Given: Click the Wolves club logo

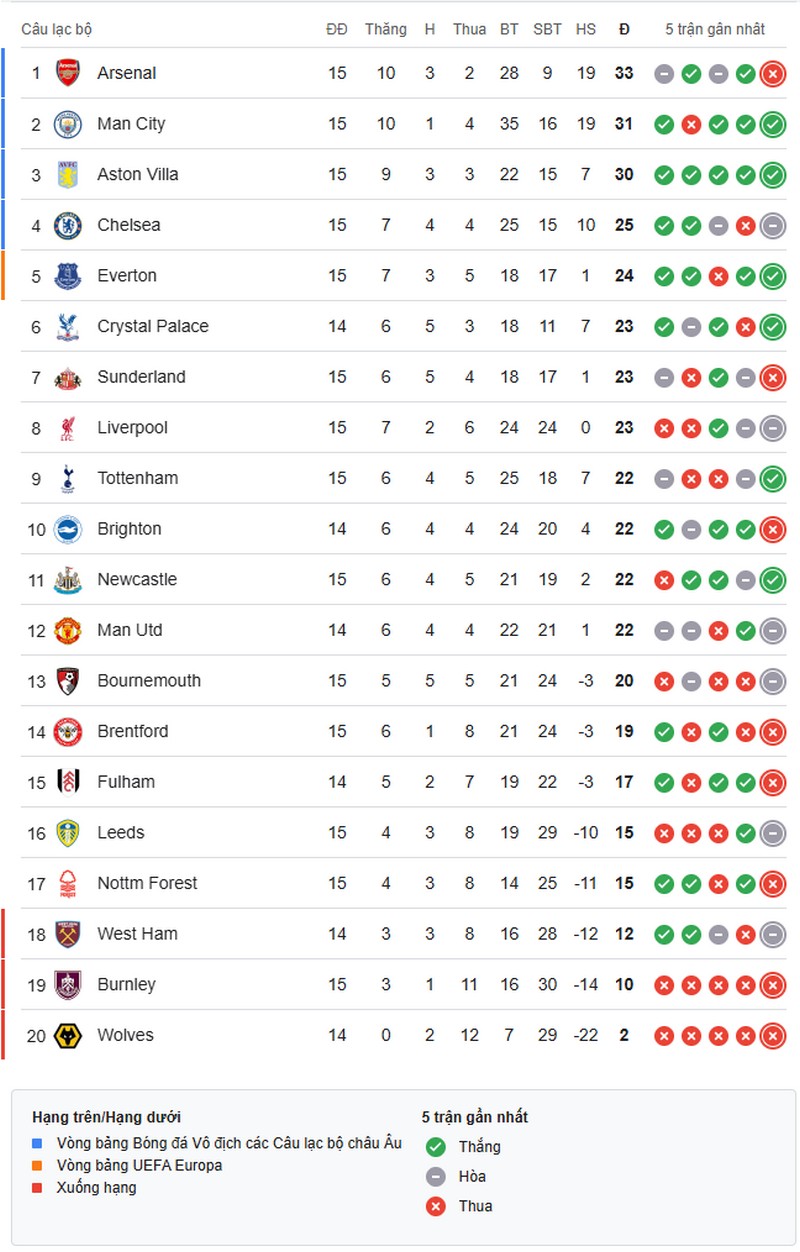Looking at the screenshot, I should [67, 1035].
